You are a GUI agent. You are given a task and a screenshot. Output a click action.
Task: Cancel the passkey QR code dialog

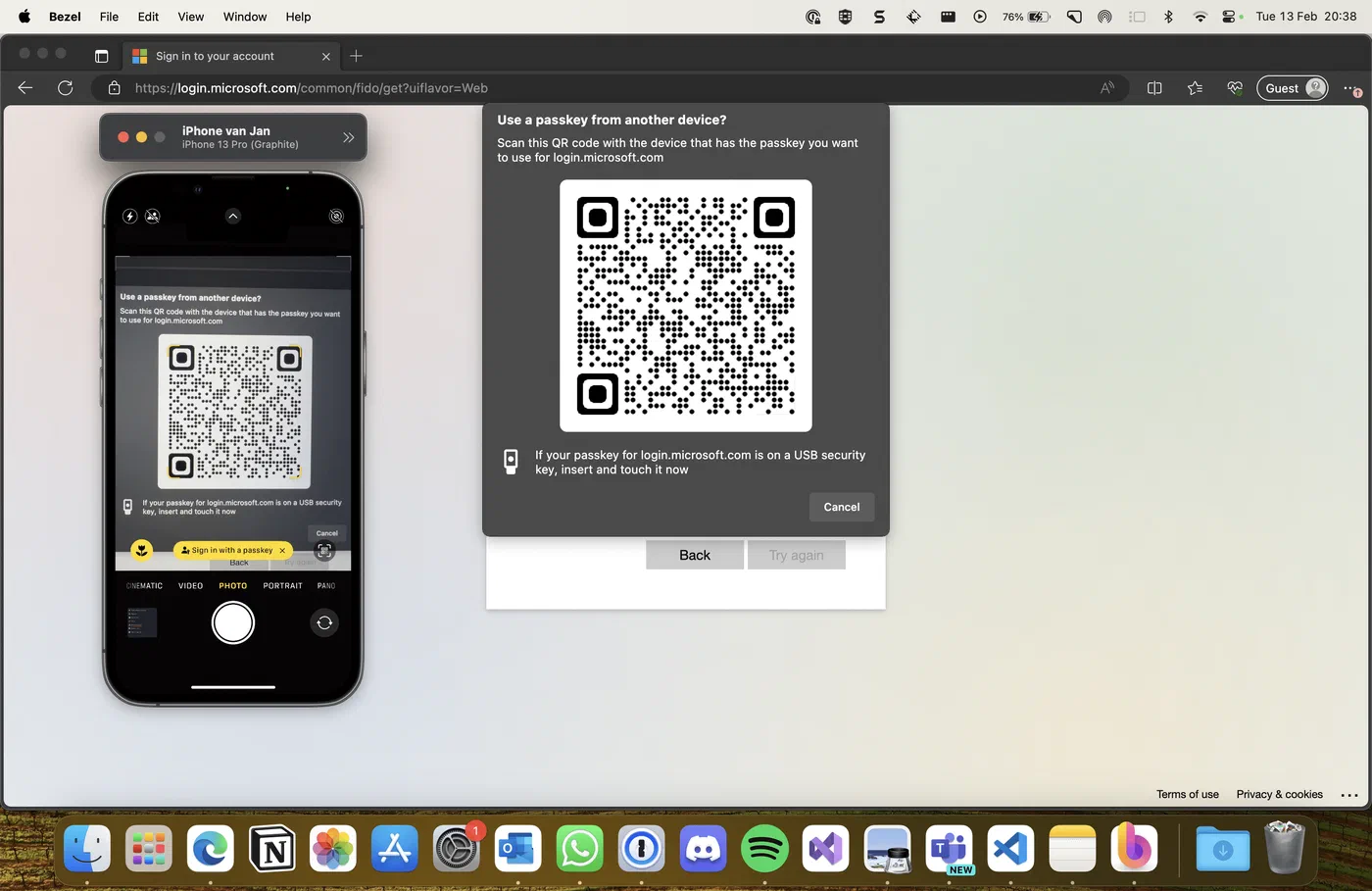pyautogui.click(x=841, y=507)
